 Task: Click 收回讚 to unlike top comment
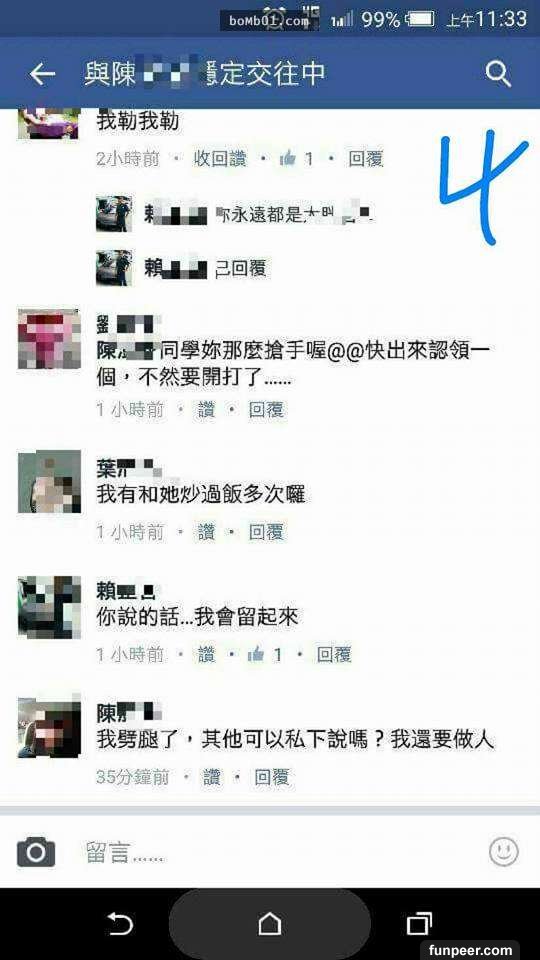[220, 159]
